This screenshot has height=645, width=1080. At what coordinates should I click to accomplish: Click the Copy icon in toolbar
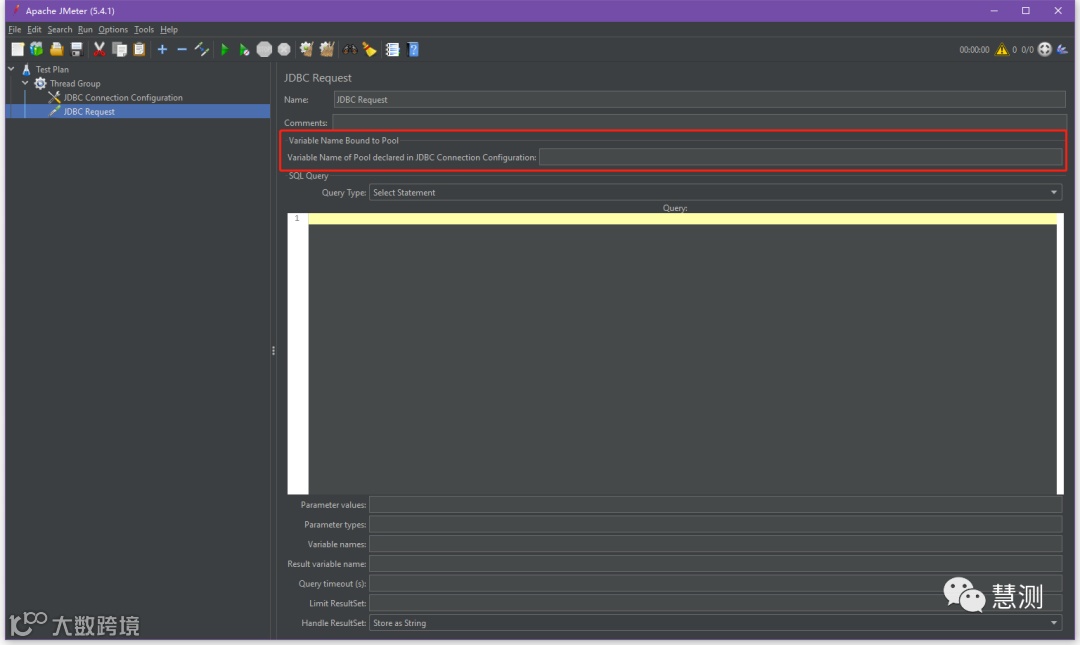tap(119, 49)
